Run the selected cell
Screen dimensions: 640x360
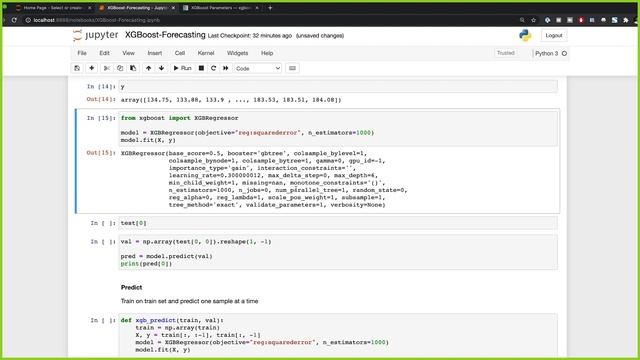182,68
